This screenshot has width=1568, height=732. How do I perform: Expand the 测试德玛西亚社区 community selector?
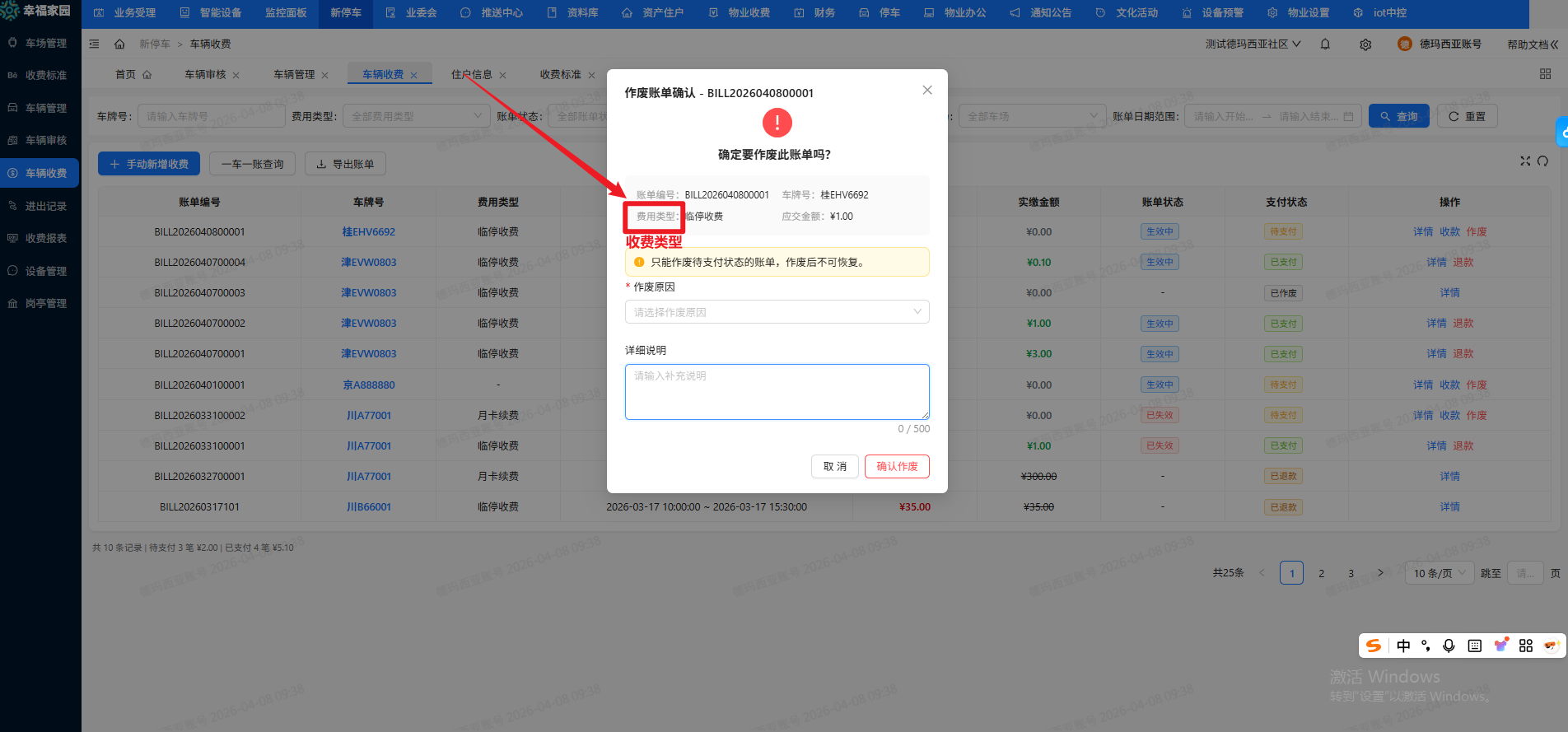pos(1253,44)
